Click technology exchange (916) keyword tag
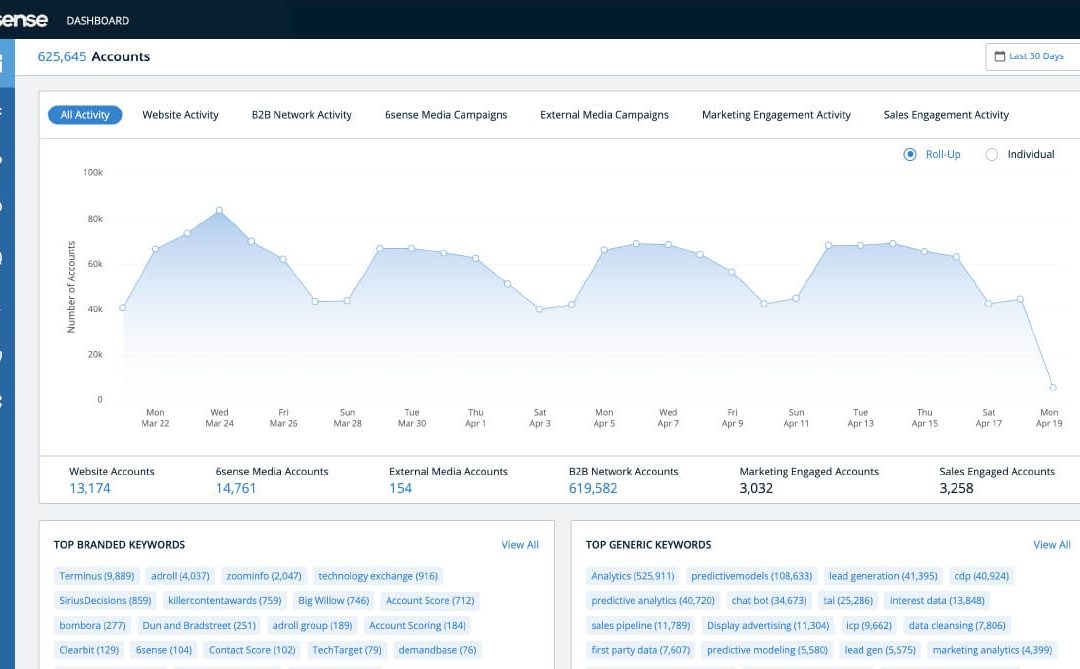The height and width of the screenshot is (669, 1080). click(x=377, y=576)
